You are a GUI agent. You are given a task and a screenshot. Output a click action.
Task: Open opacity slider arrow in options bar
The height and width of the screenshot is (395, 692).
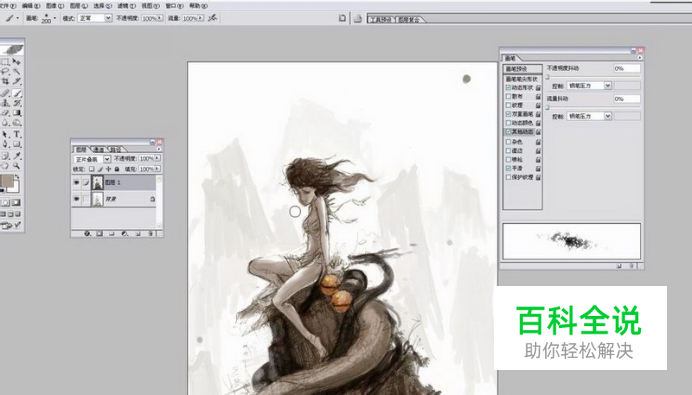point(160,18)
